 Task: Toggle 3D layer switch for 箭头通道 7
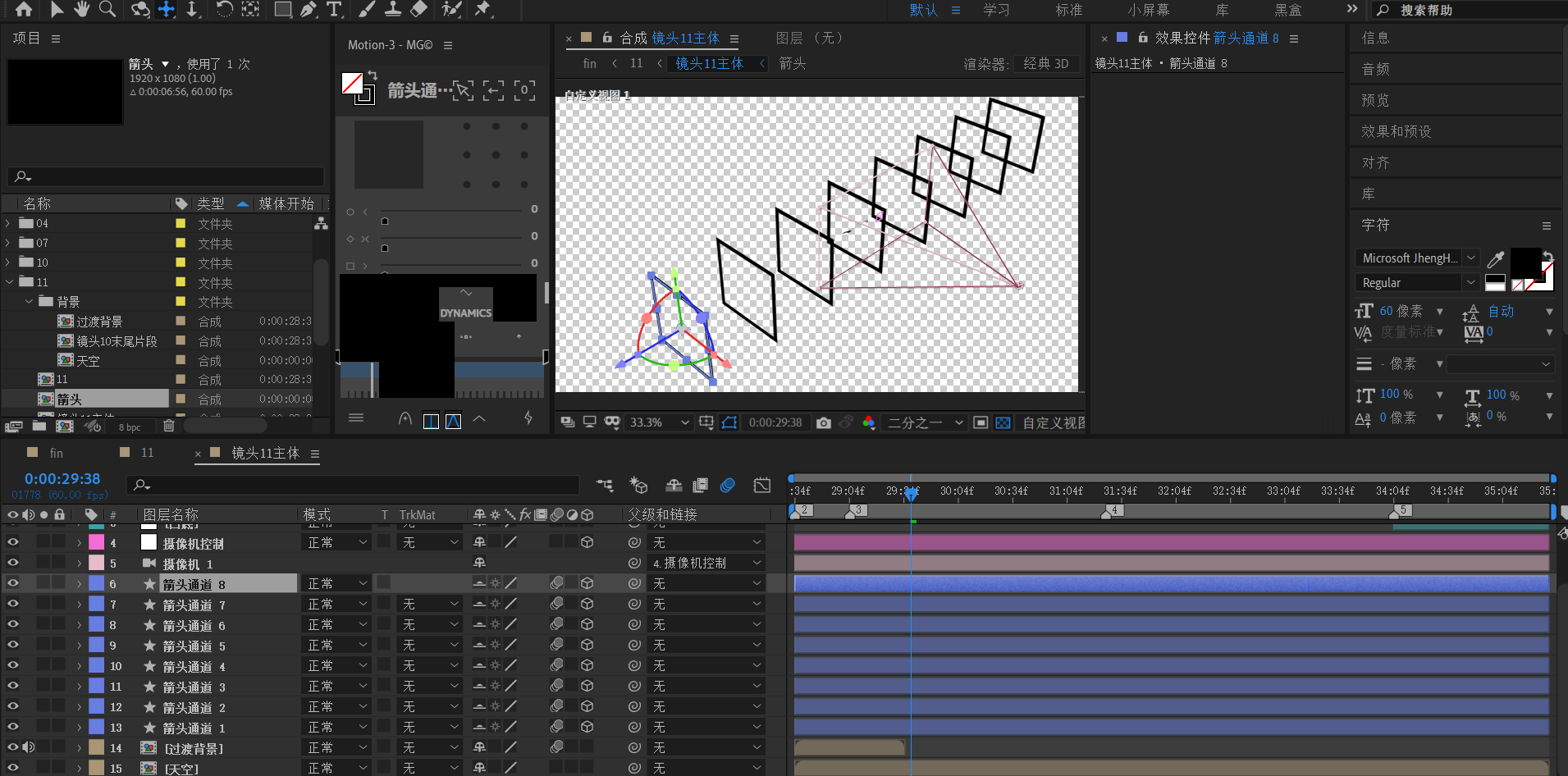(587, 604)
